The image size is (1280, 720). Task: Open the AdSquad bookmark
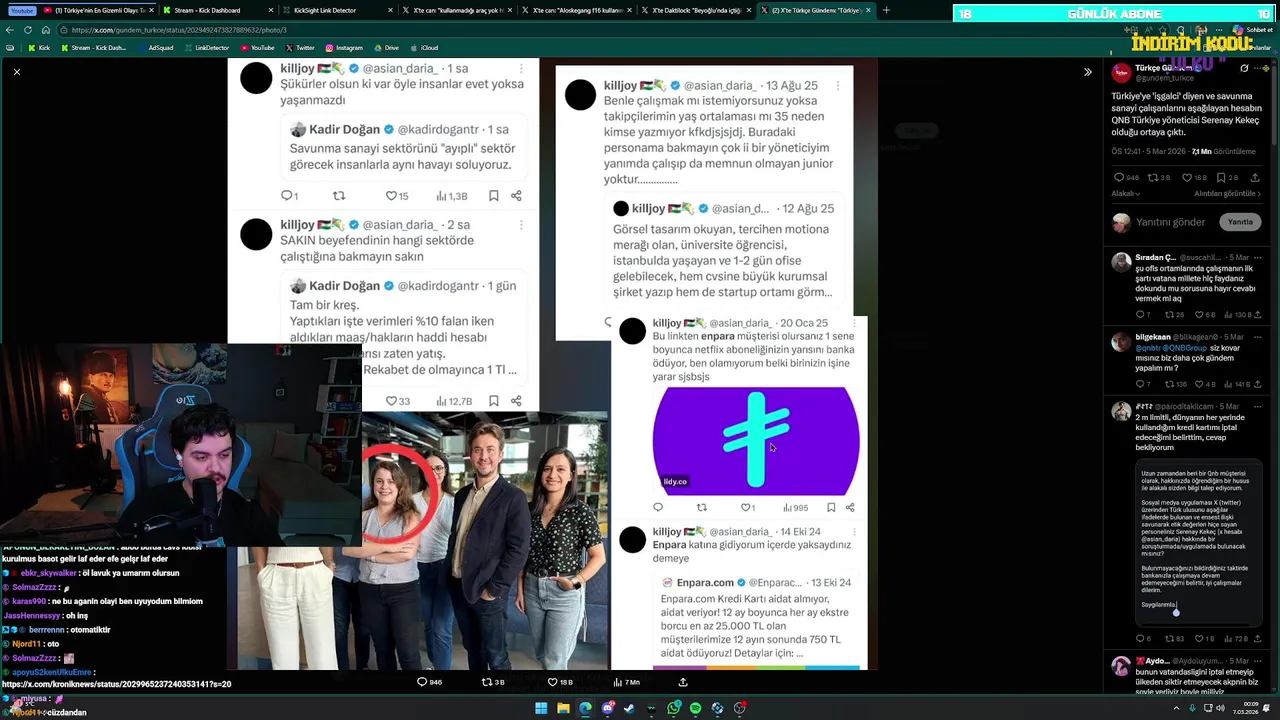pos(155,48)
